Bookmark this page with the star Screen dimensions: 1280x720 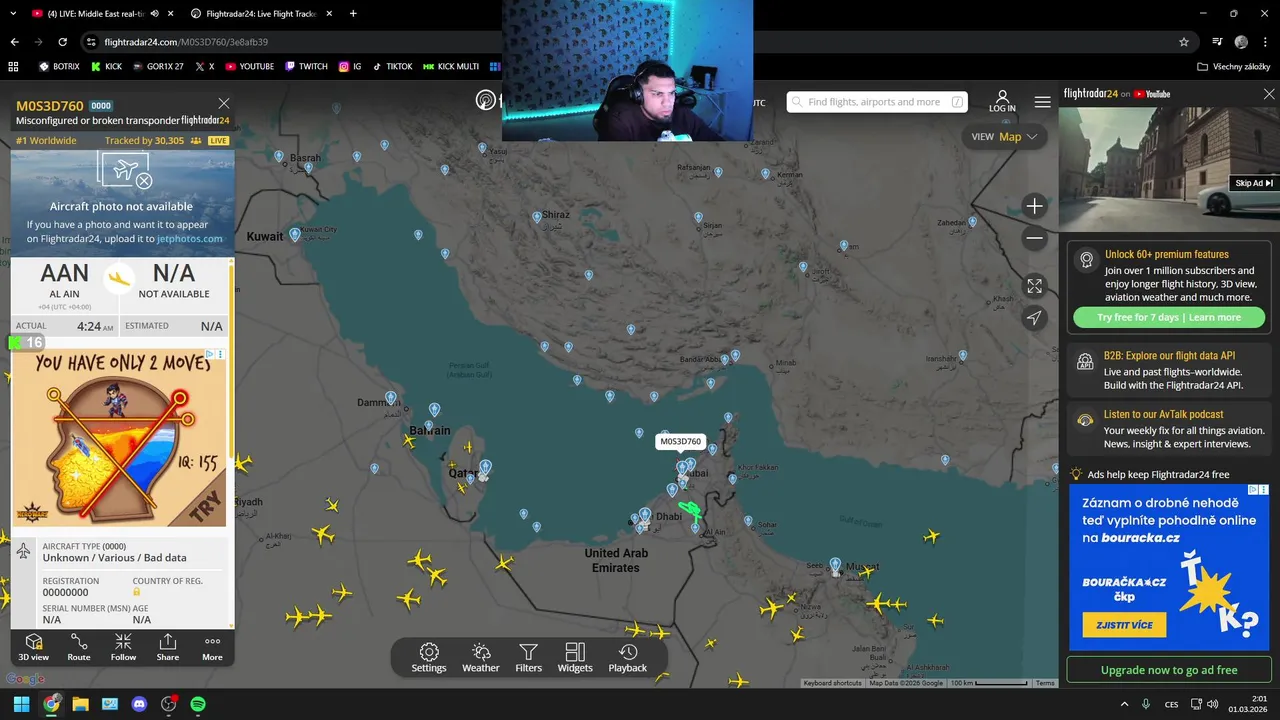click(1184, 42)
